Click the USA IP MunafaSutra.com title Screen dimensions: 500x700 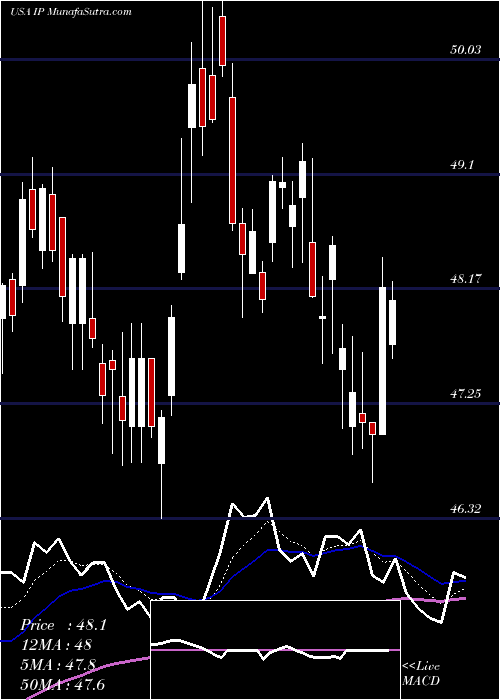[x=71, y=12]
